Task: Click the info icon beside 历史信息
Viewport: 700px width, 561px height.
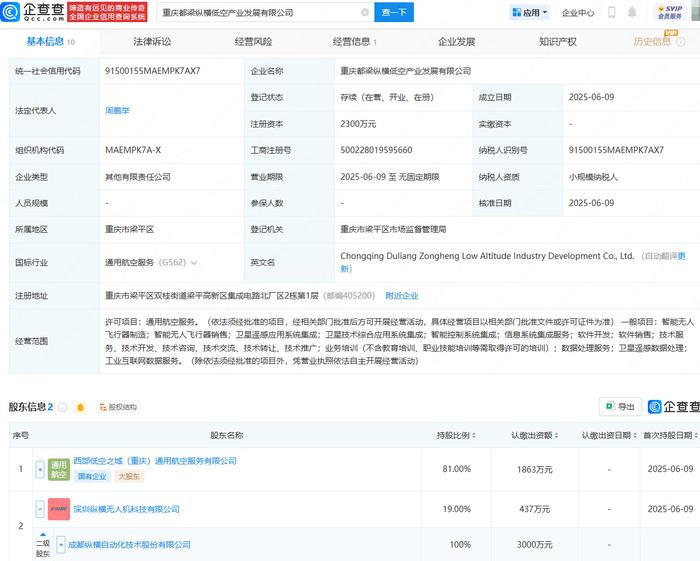Action: 681,42
